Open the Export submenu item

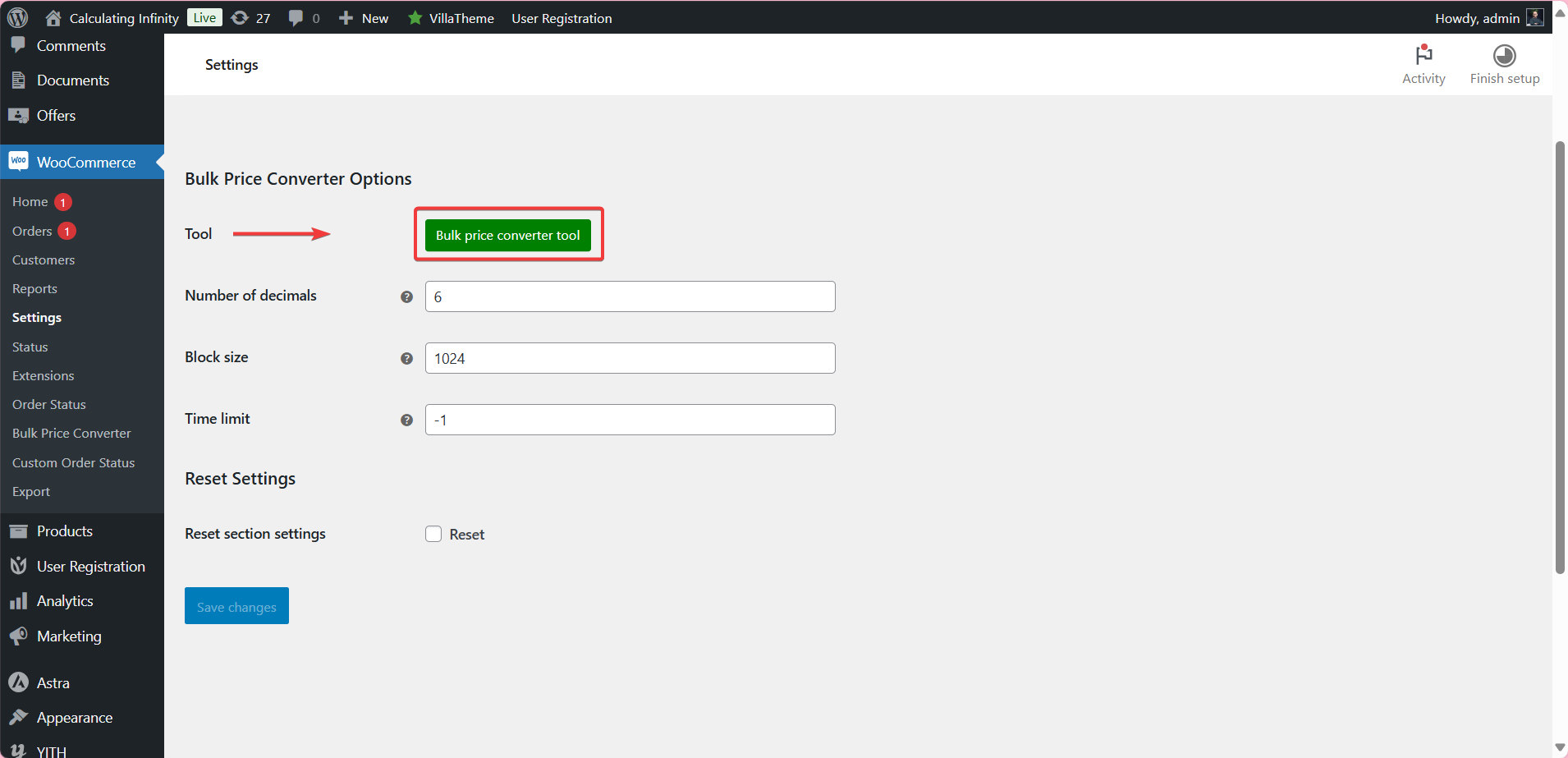point(31,492)
